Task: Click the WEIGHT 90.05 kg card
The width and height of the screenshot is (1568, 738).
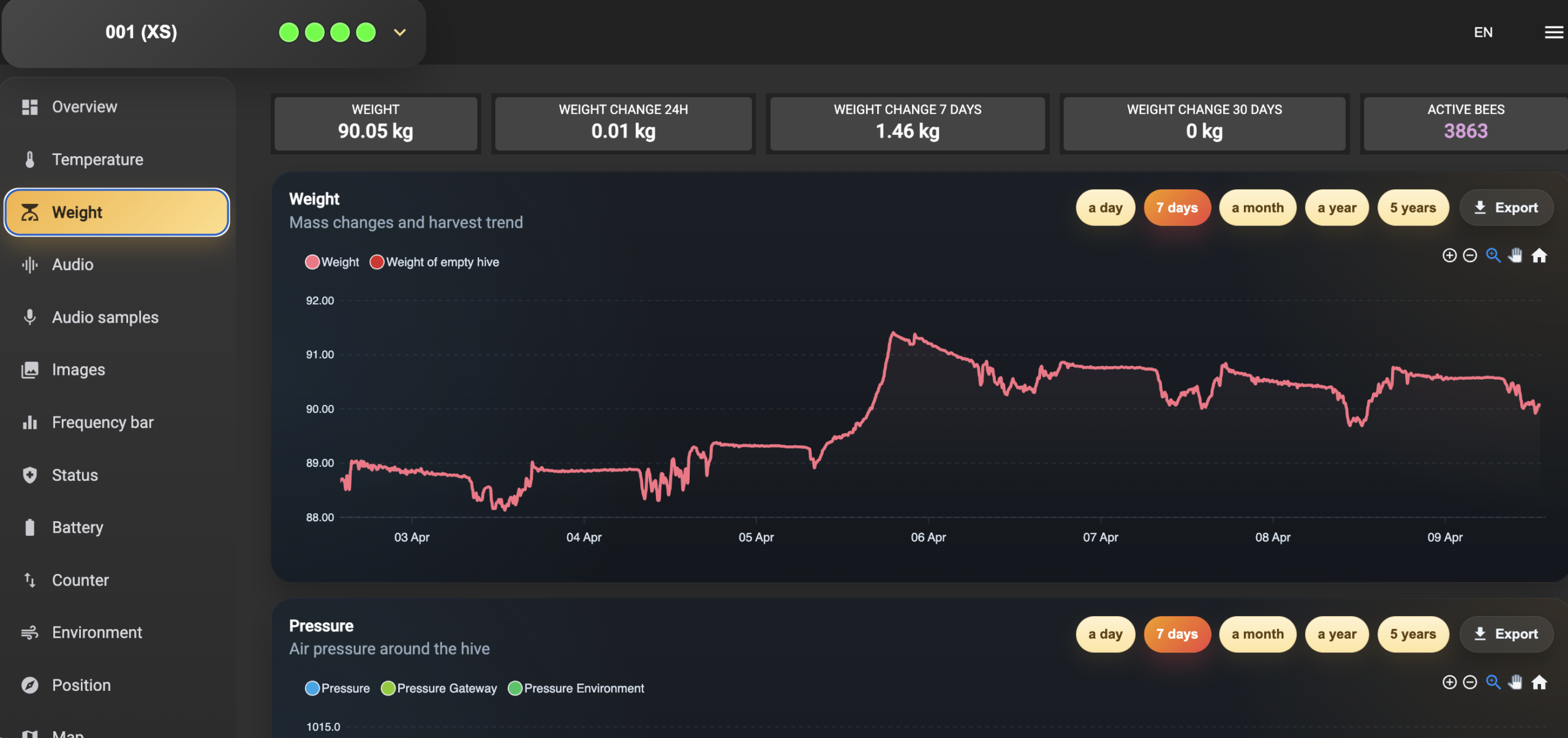Action: [375, 123]
